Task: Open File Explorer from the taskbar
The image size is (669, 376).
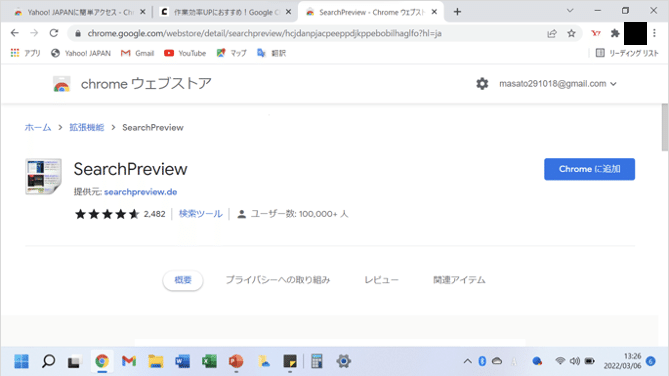Action: tap(156, 361)
